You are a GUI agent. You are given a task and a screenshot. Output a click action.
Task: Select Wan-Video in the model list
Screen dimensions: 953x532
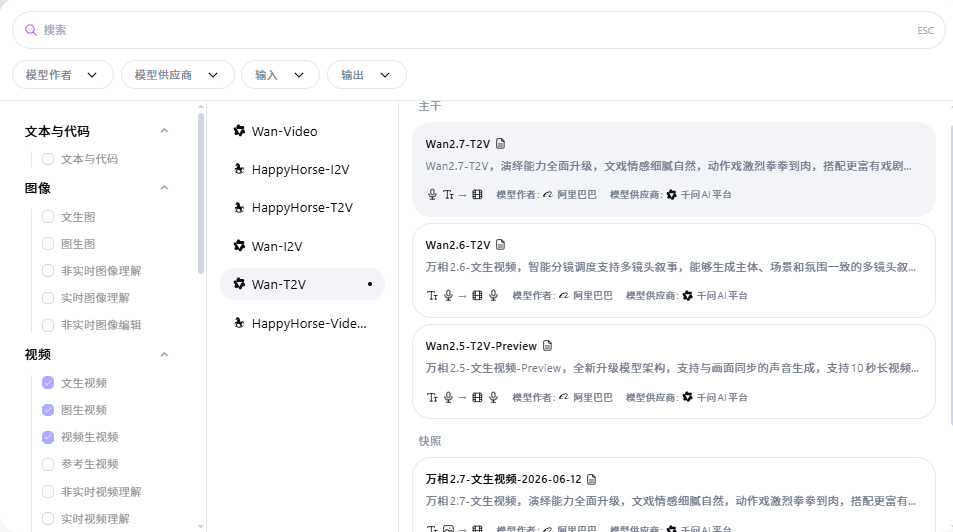coord(302,131)
